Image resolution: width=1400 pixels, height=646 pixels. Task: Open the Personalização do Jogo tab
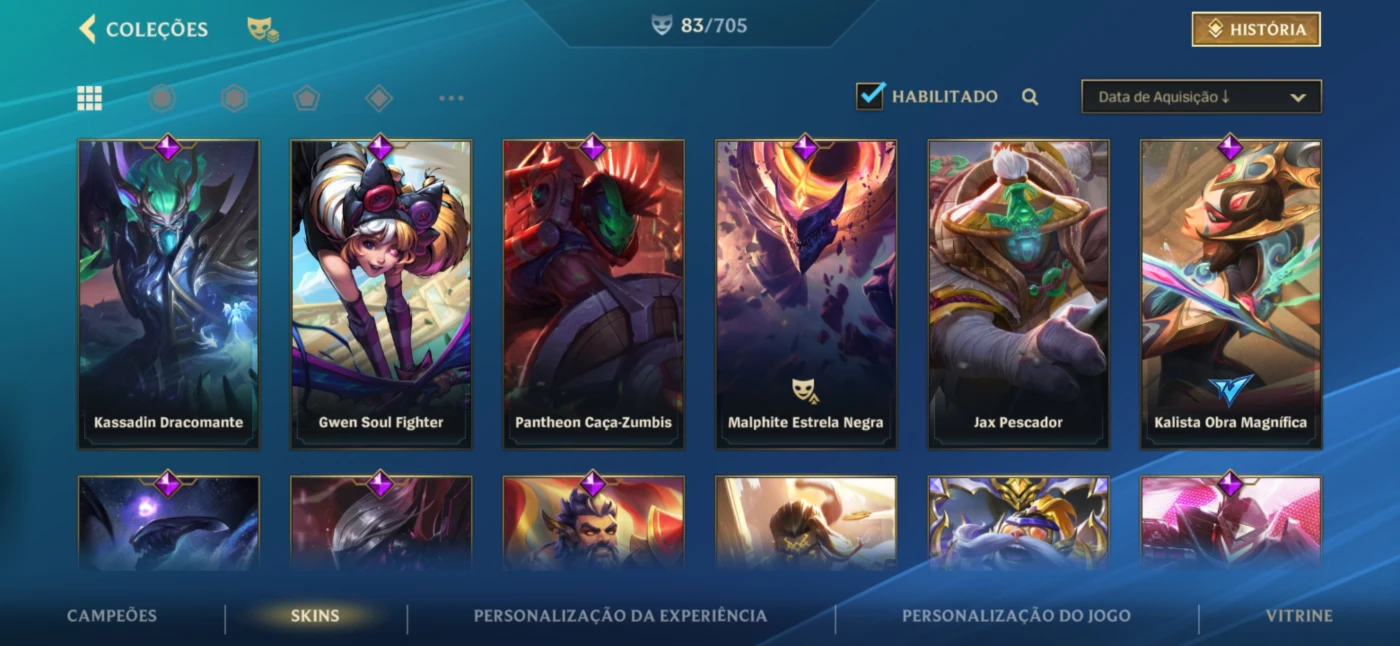[x=1016, y=616]
